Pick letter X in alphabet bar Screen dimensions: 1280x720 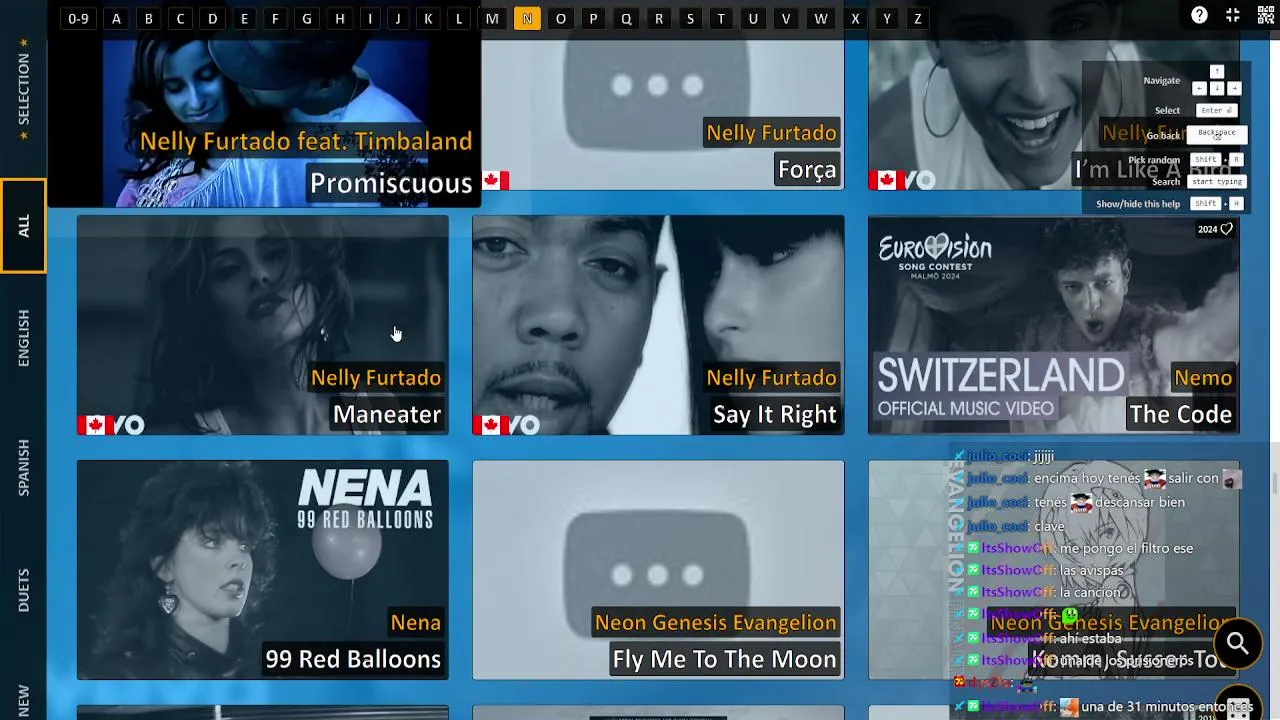[x=855, y=19]
